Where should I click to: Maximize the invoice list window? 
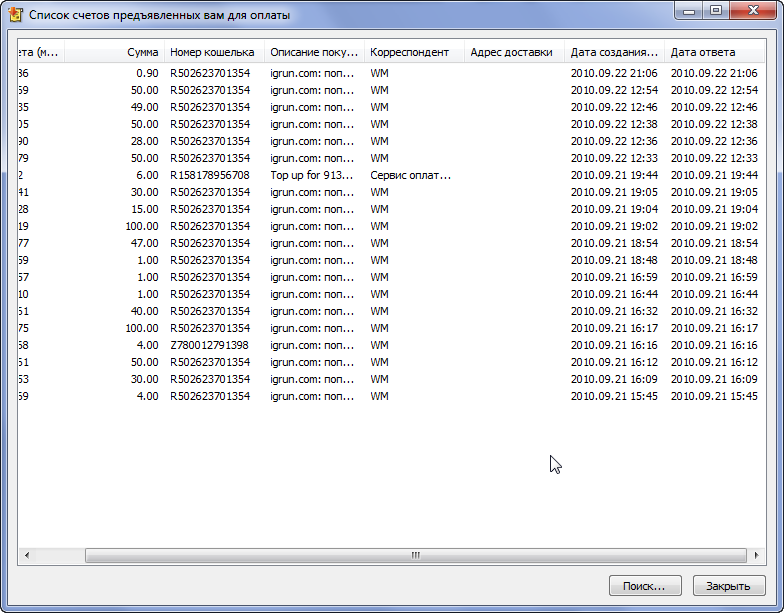[716, 10]
